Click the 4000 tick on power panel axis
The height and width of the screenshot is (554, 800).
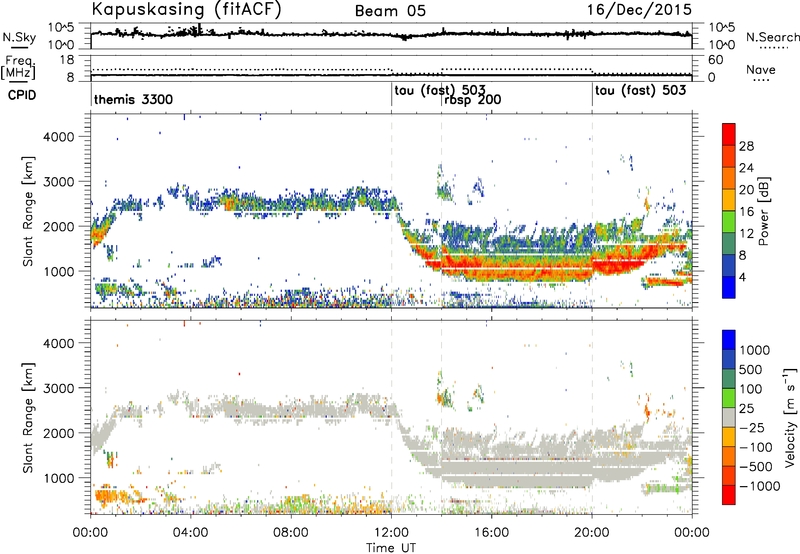[59, 137]
